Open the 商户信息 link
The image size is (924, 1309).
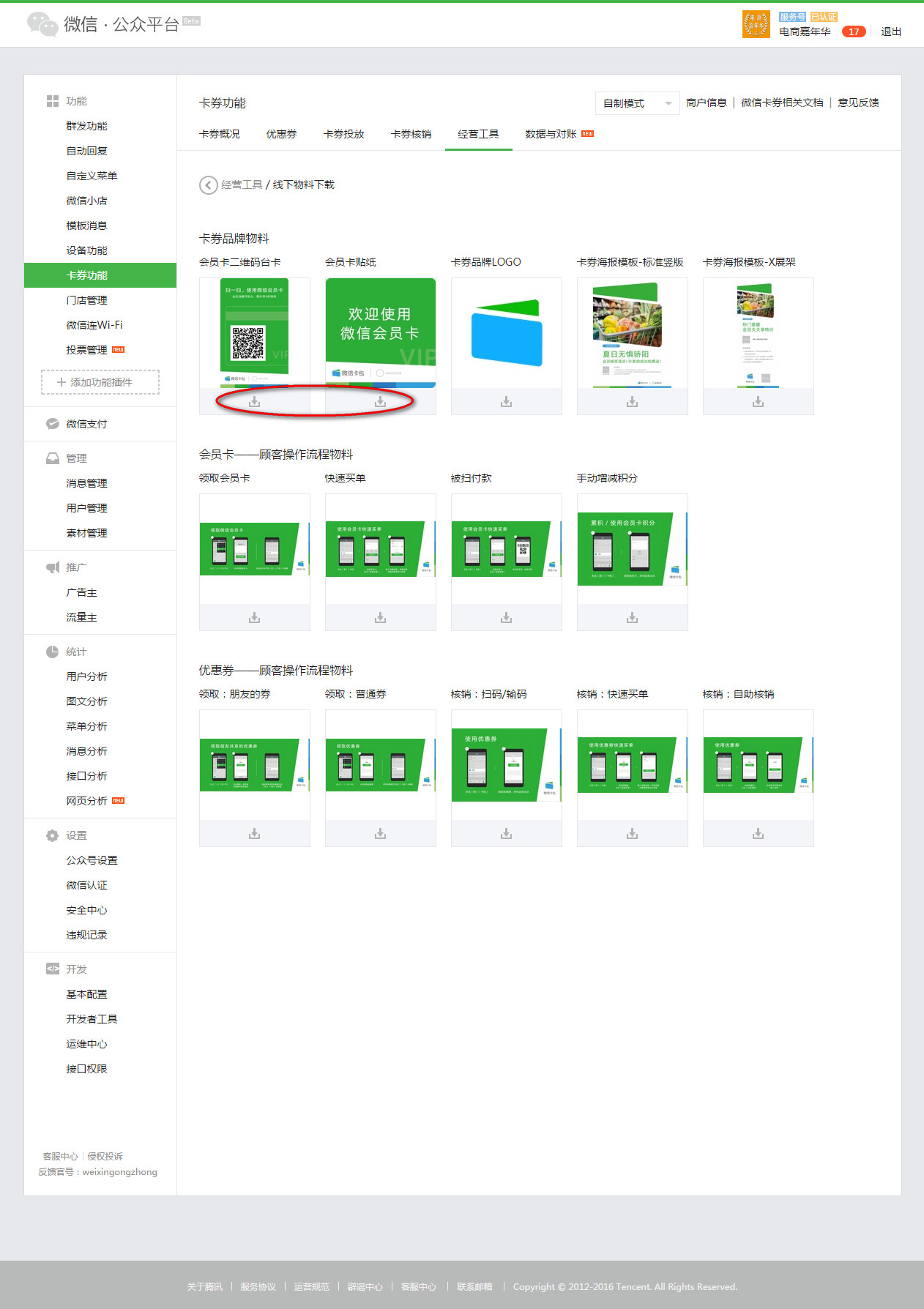(x=707, y=102)
